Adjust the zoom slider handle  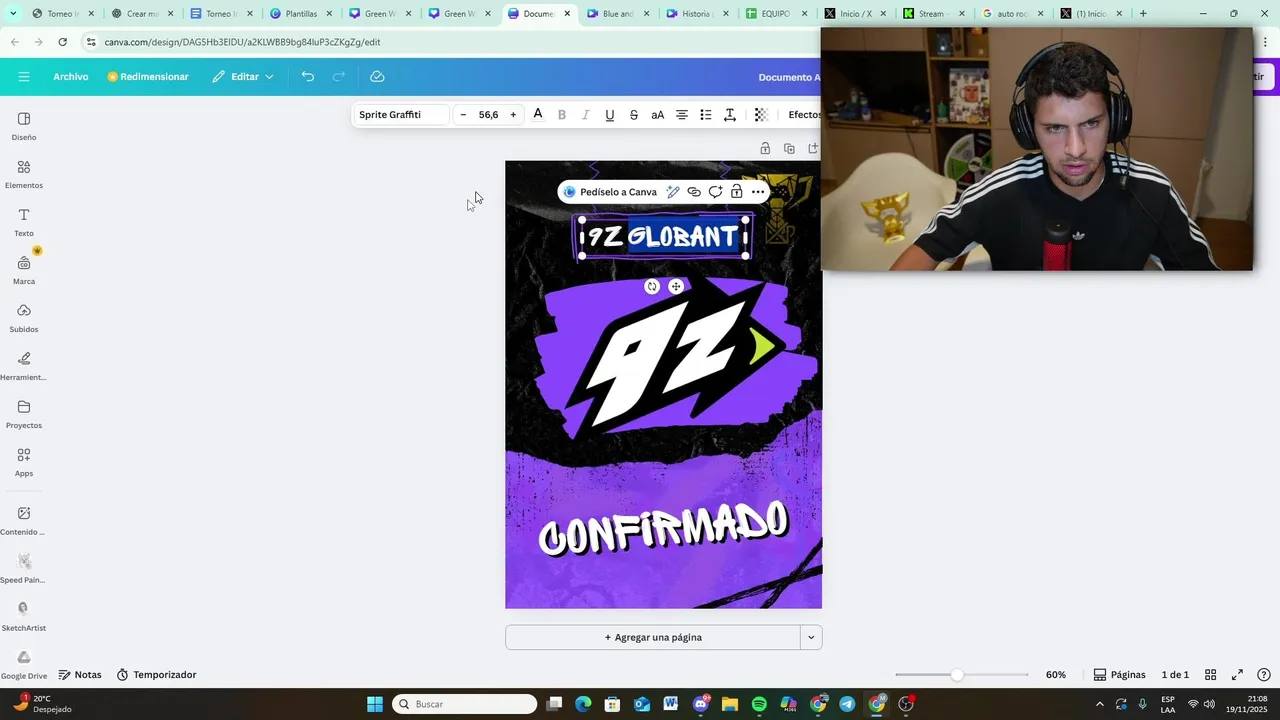point(957,675)
